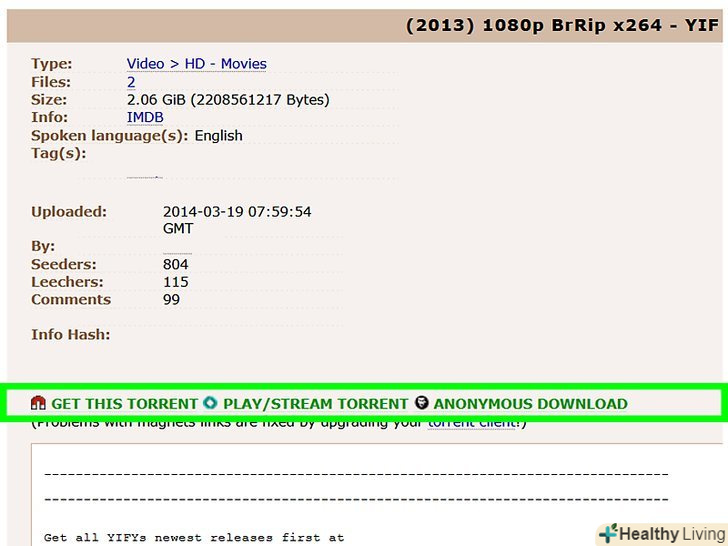This screenshot has width=728, height=546.
Task: Click the comments count "99"
Action: [171, 299]
